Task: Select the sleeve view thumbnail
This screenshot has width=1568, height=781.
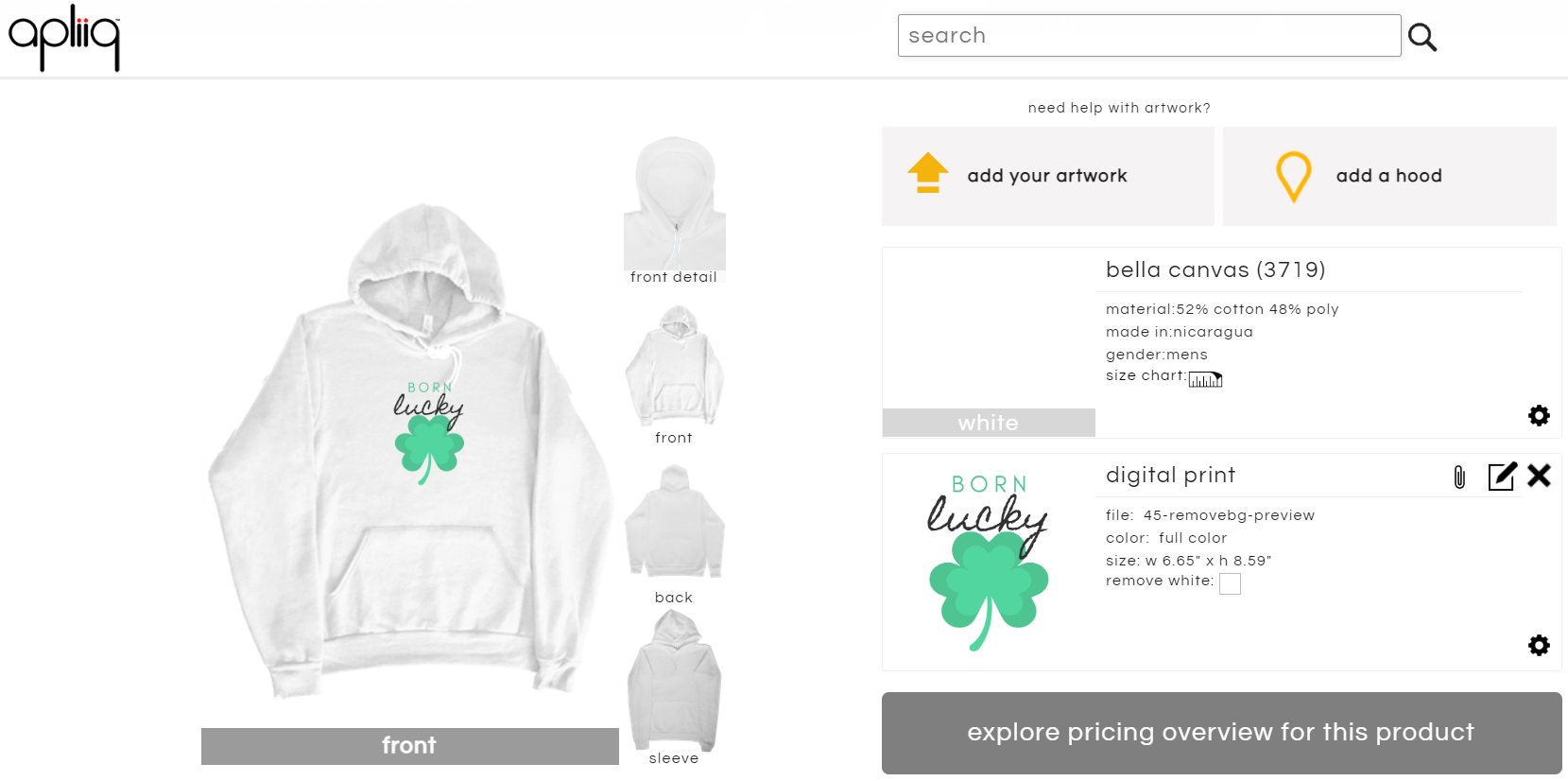Action: (674, 681)
